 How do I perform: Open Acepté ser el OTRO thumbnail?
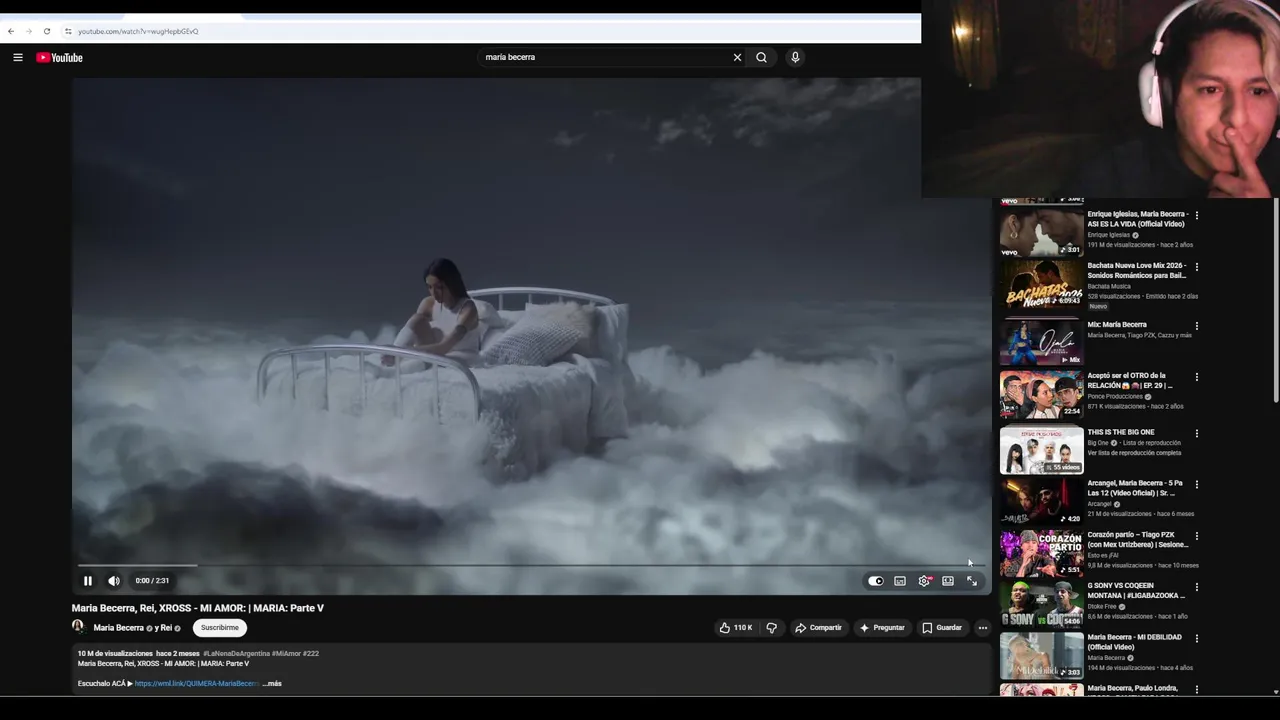[1041, 394]
